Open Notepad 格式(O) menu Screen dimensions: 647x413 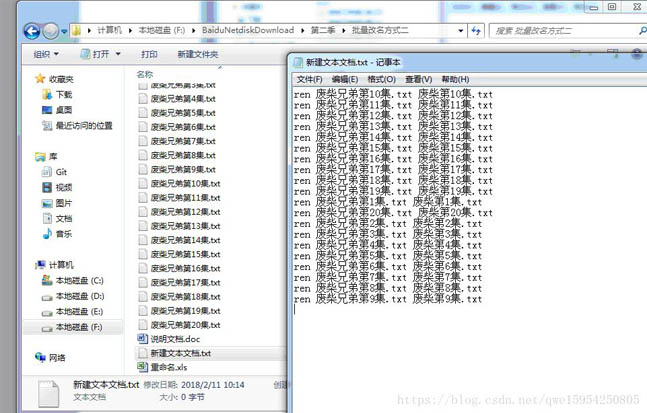point(382,79)
